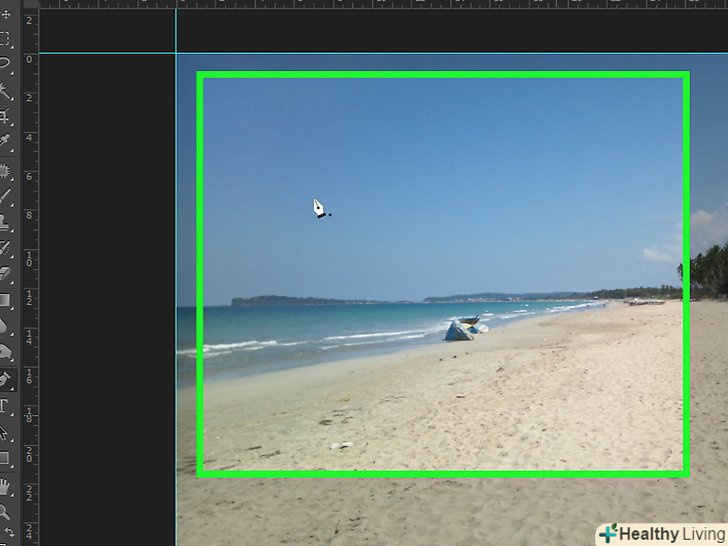Click the vertical ruler at mark 6
This screenshot has width=728, height=546.
(29, 176)
